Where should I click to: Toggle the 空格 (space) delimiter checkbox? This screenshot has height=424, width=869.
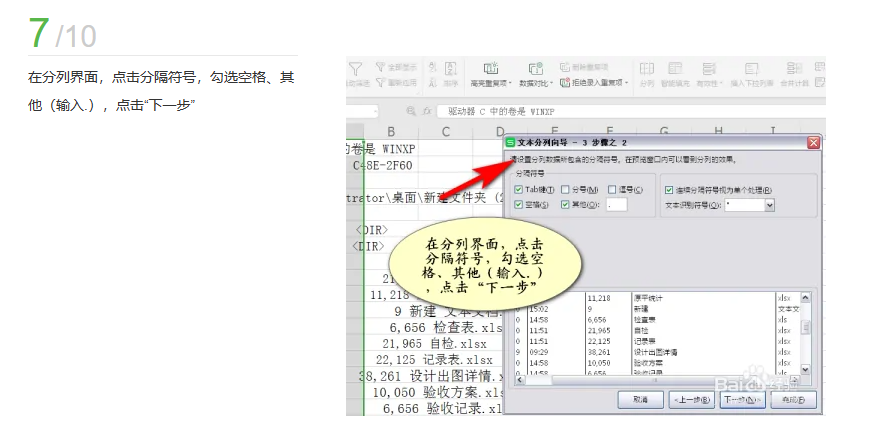518,205
